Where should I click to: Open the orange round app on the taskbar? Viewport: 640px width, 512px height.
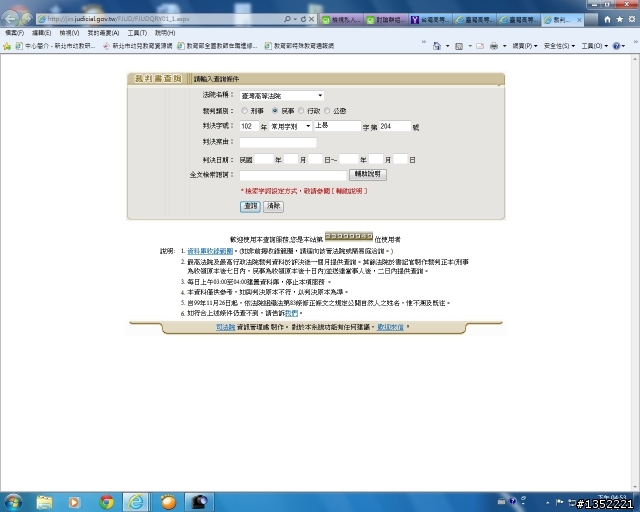[x=168, y=502]
